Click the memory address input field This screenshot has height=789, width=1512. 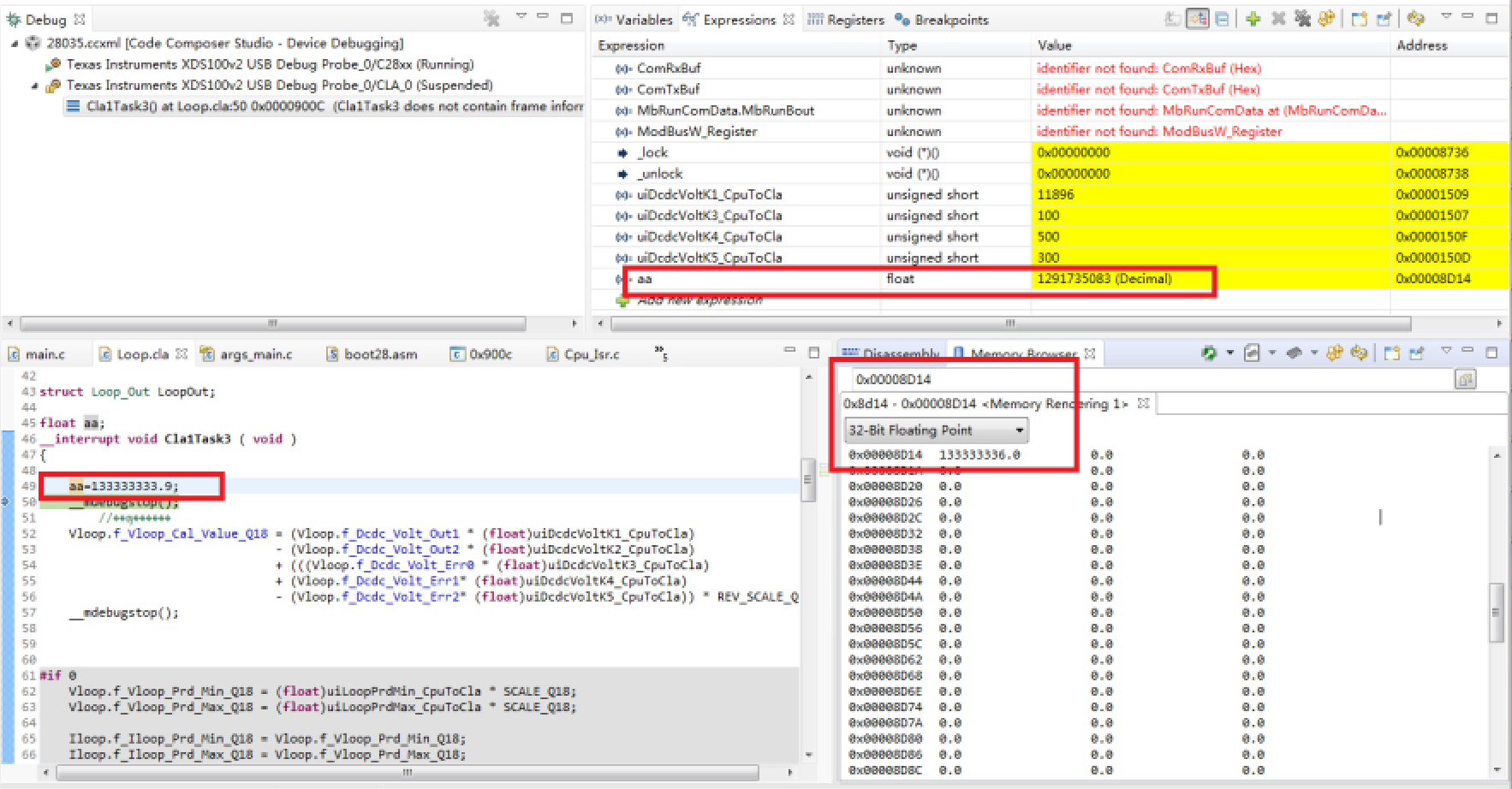1152,379
